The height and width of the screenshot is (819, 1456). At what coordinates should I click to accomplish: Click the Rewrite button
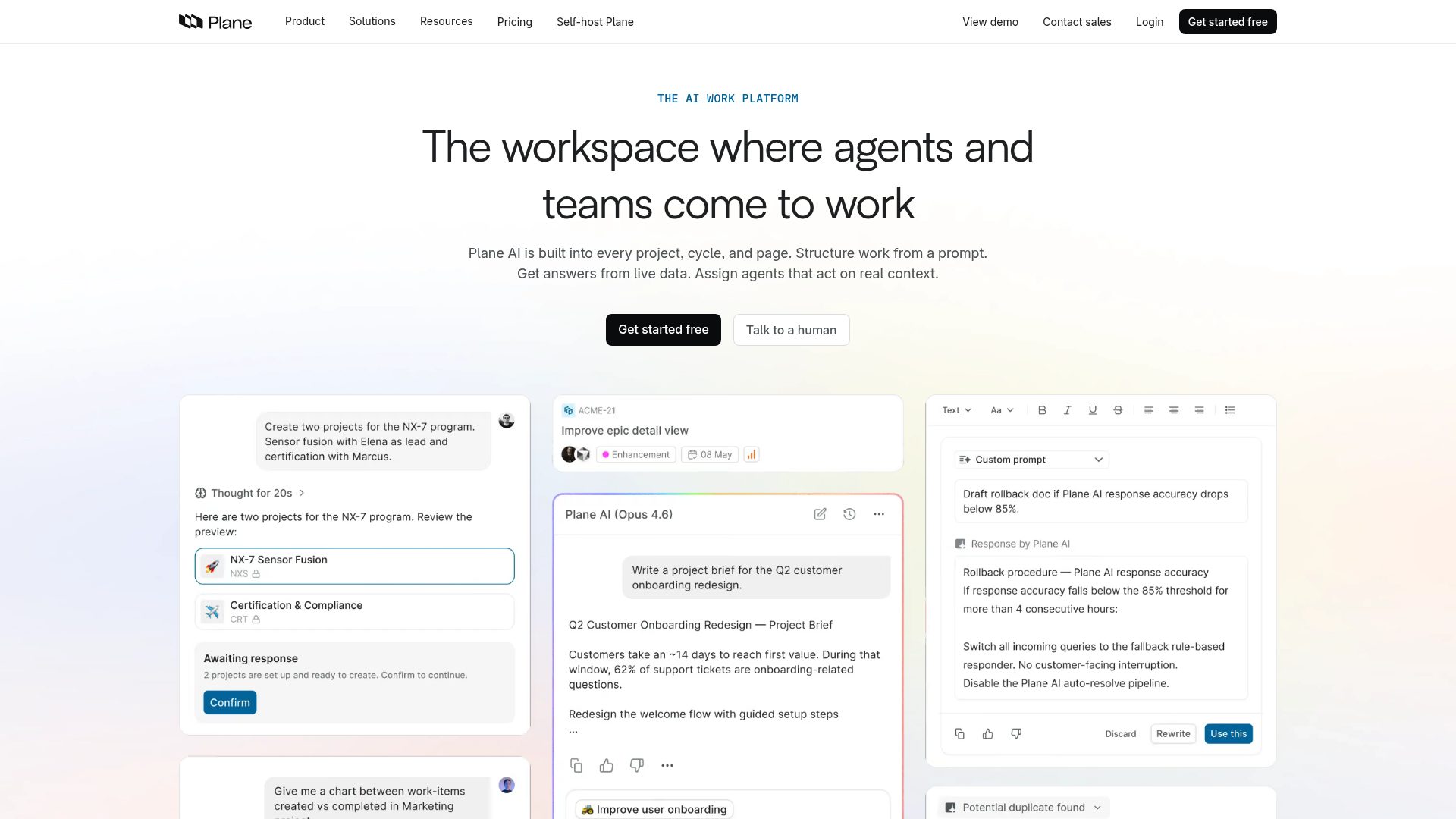1173,734
